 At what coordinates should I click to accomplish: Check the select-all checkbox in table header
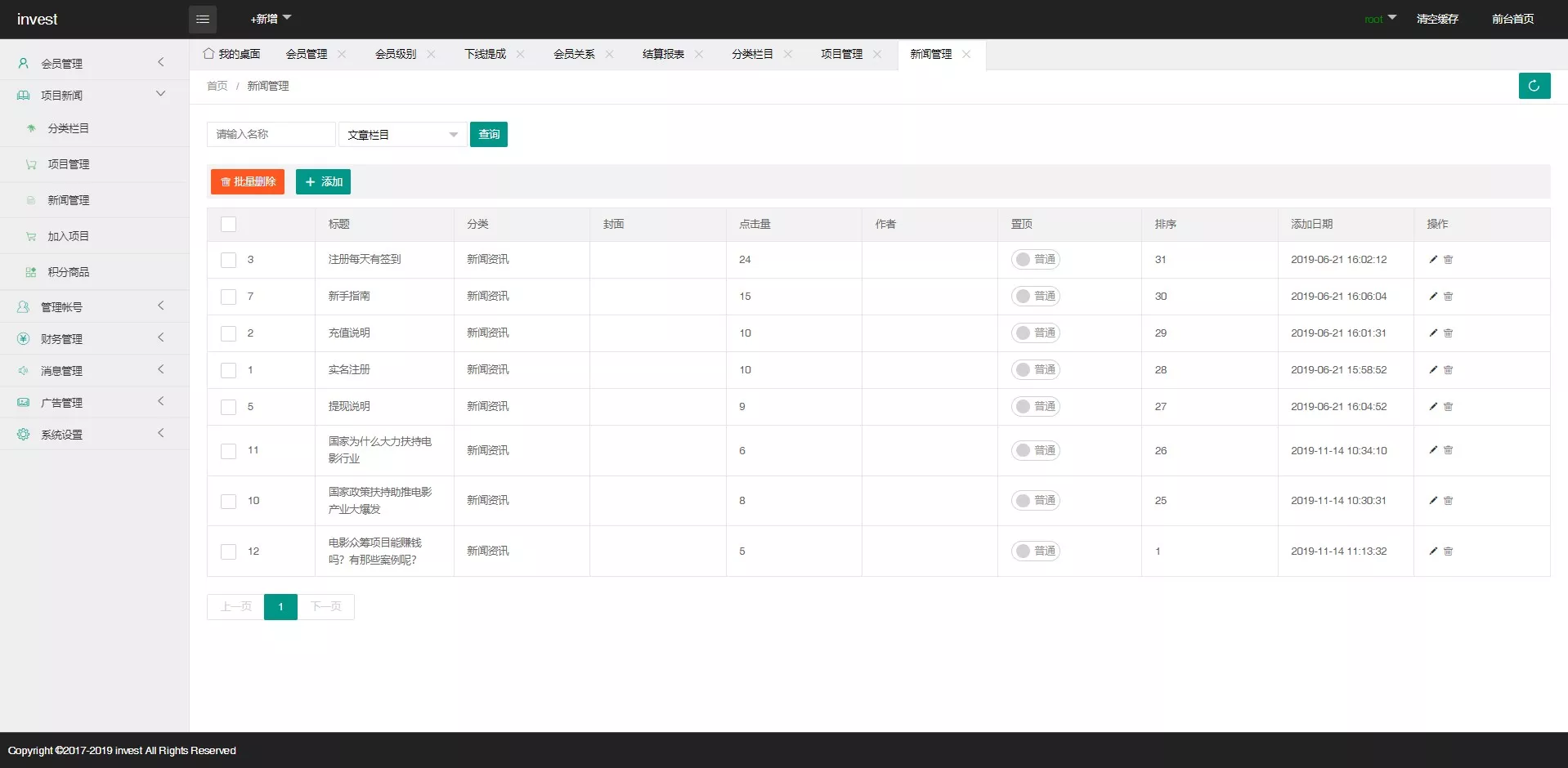229,225
